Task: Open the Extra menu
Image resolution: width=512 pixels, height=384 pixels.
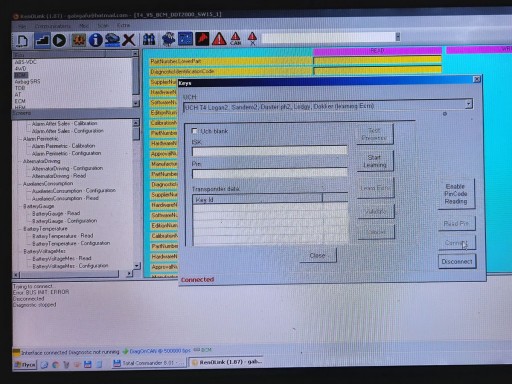Action: point(123,25)
